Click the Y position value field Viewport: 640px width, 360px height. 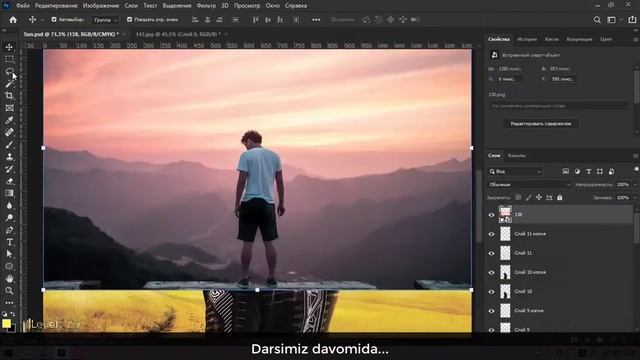point(562,79)
